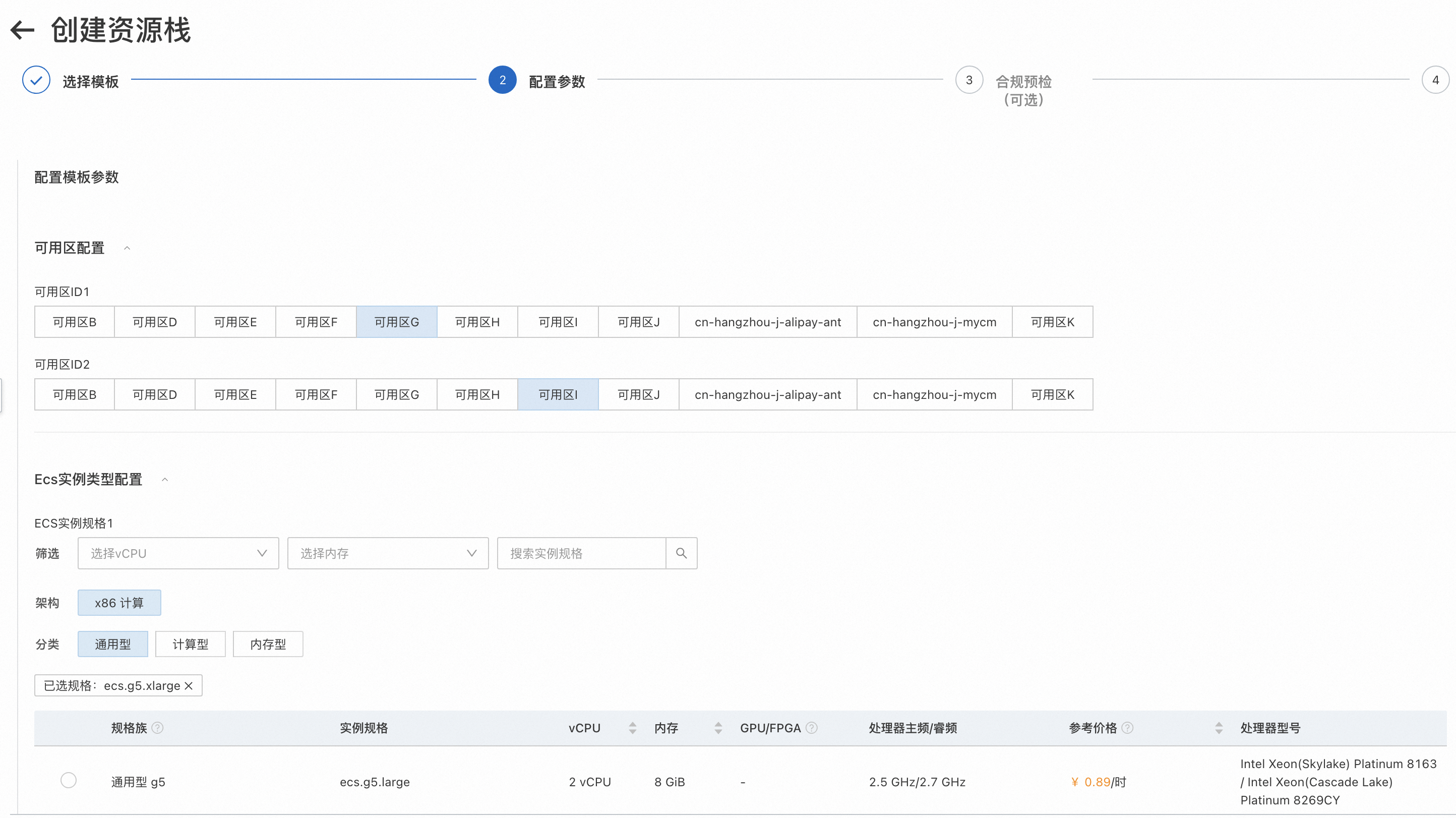Choose 可用区K in 可用区ID2 row
Screen dimensions: 1456x818
[1052, 394]
